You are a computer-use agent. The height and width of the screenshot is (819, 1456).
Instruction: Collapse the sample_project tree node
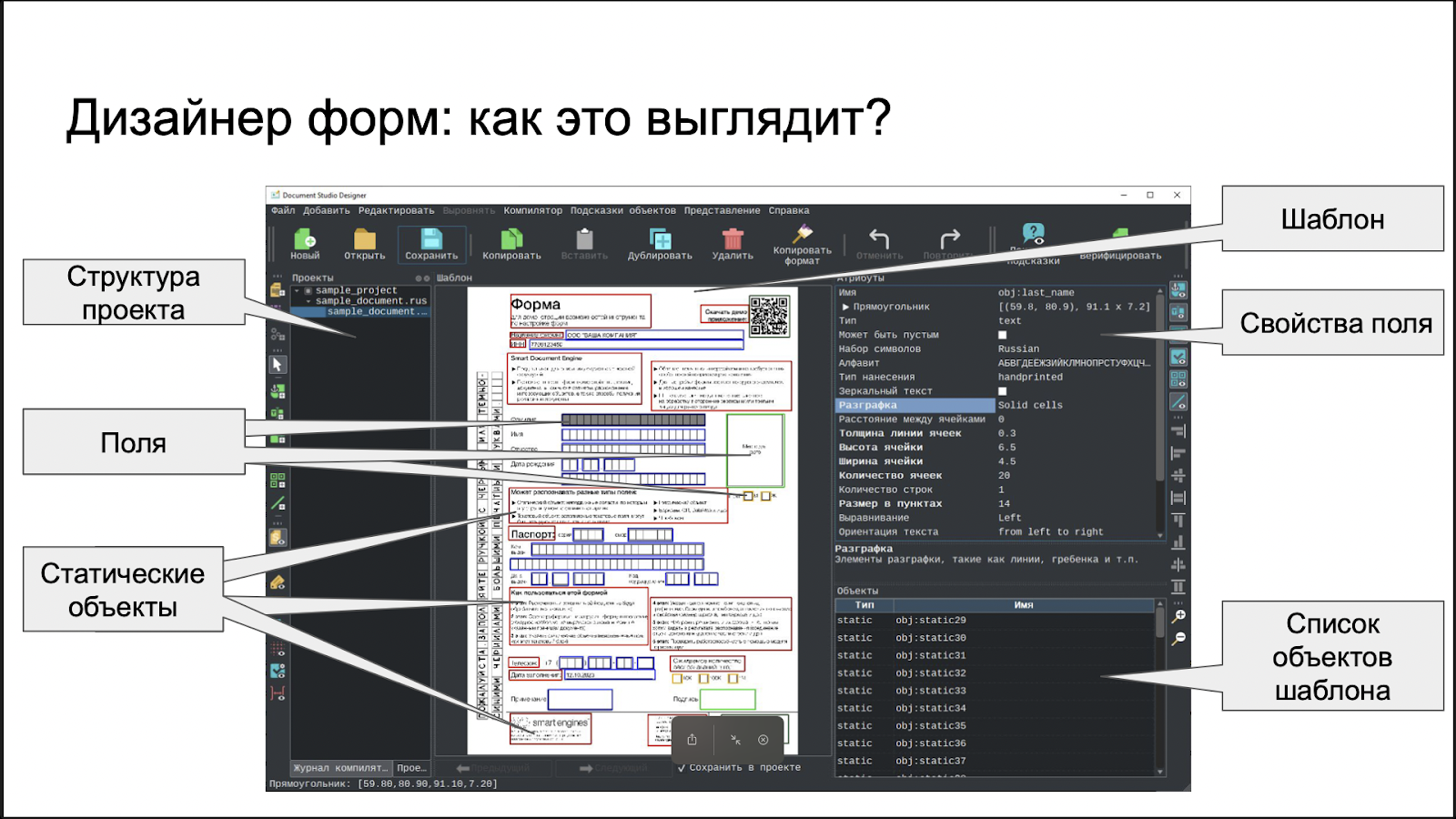(297, 290)
